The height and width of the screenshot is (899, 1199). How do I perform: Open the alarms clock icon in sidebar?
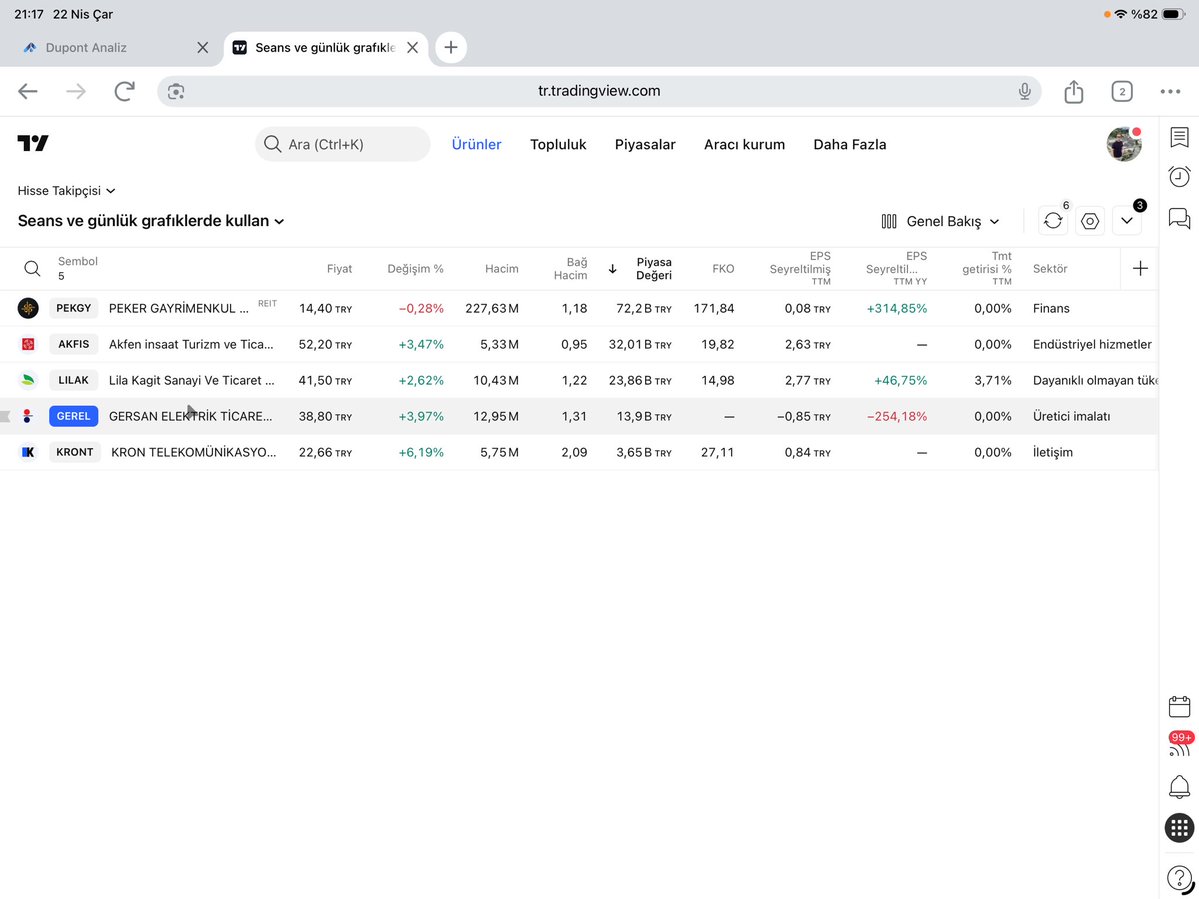click(1179, 177)
